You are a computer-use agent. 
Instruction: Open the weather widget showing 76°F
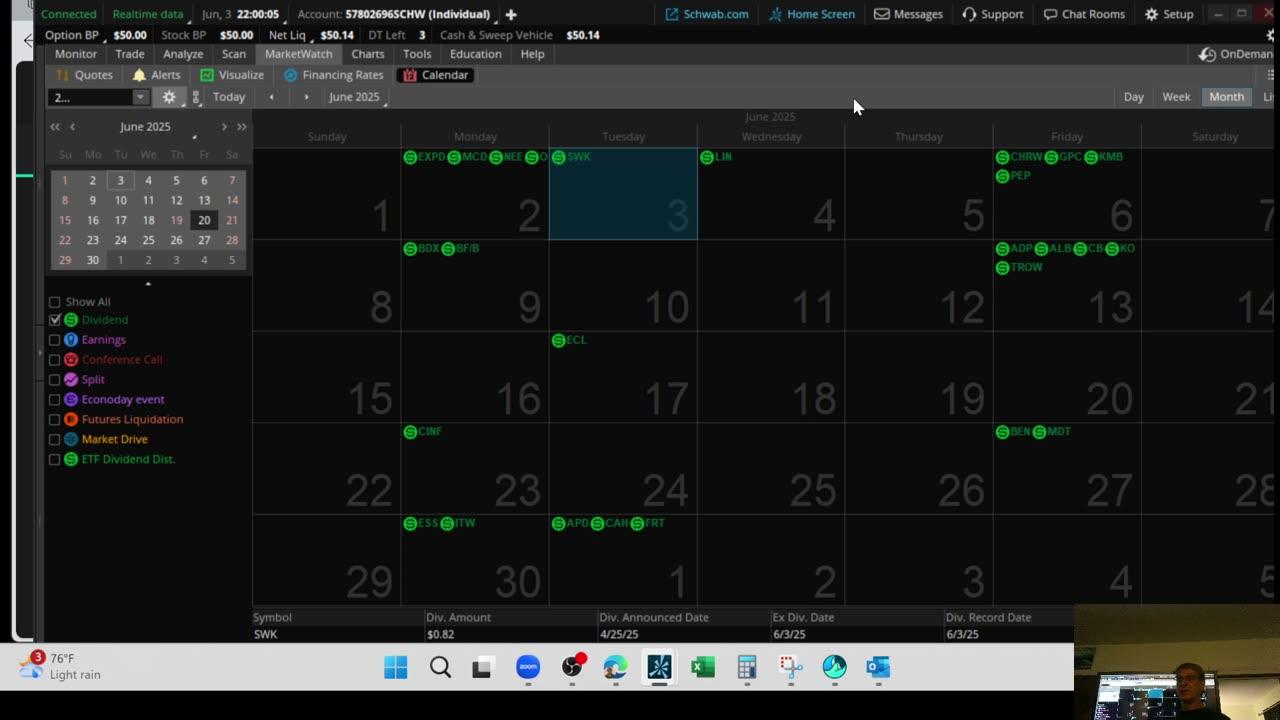click(62, 666)
